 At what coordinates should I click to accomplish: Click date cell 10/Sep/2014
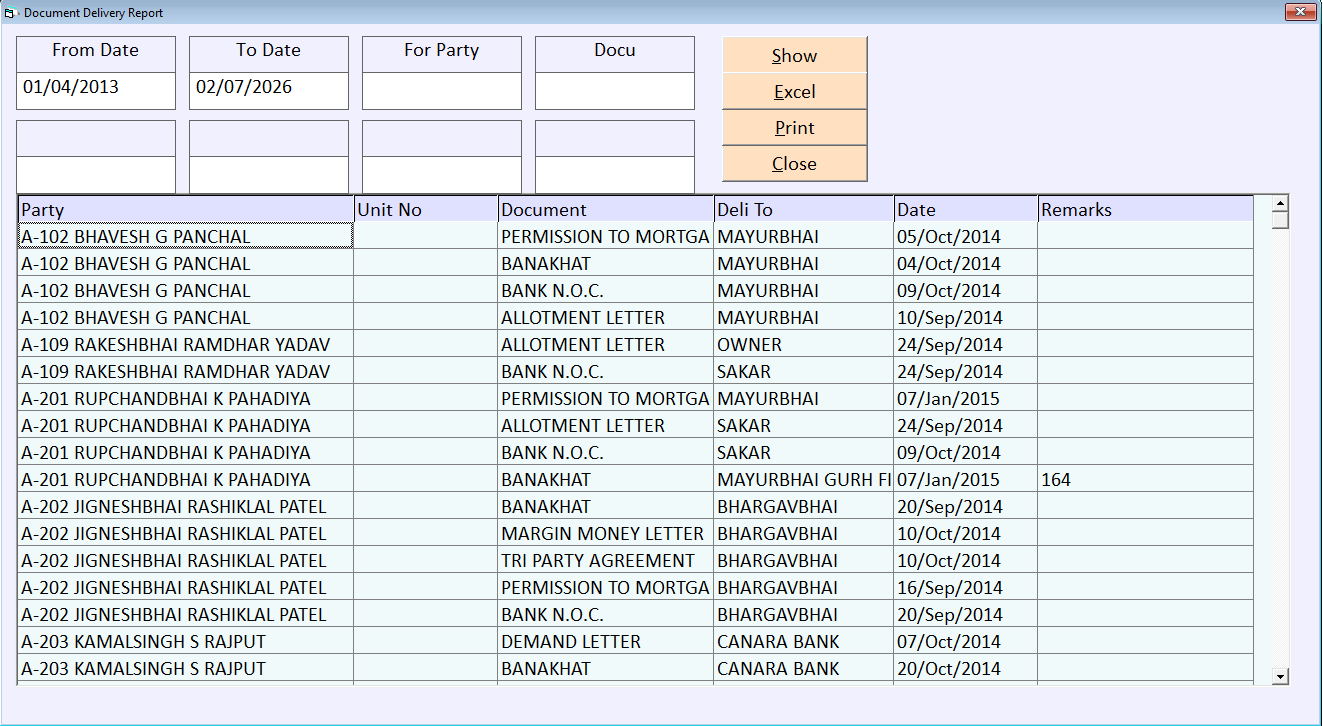[966, 318]
